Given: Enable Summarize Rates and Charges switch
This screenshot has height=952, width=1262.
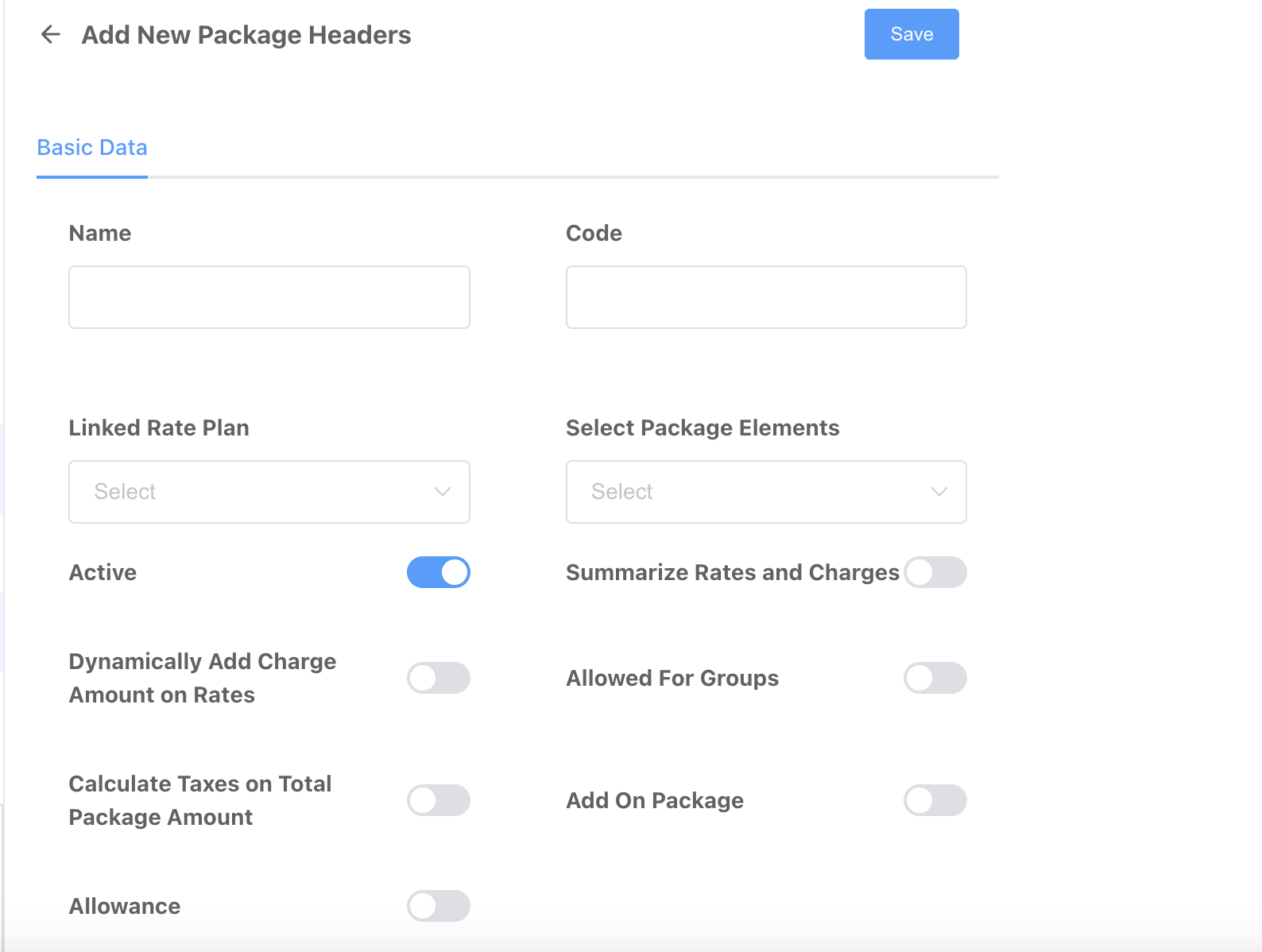Looking at the screenshot, I should pyautogui.click(x=935, y=572).
